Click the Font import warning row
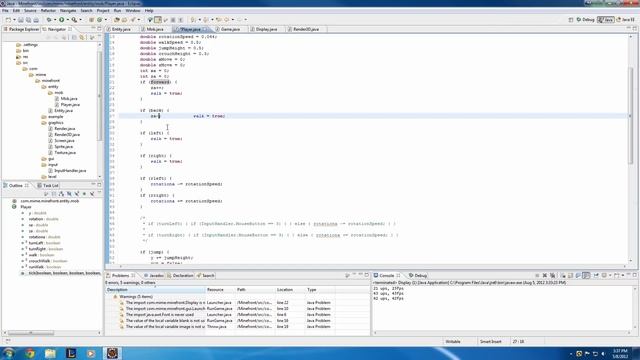Screen dimensions: 640x360 tap(161, 315)
